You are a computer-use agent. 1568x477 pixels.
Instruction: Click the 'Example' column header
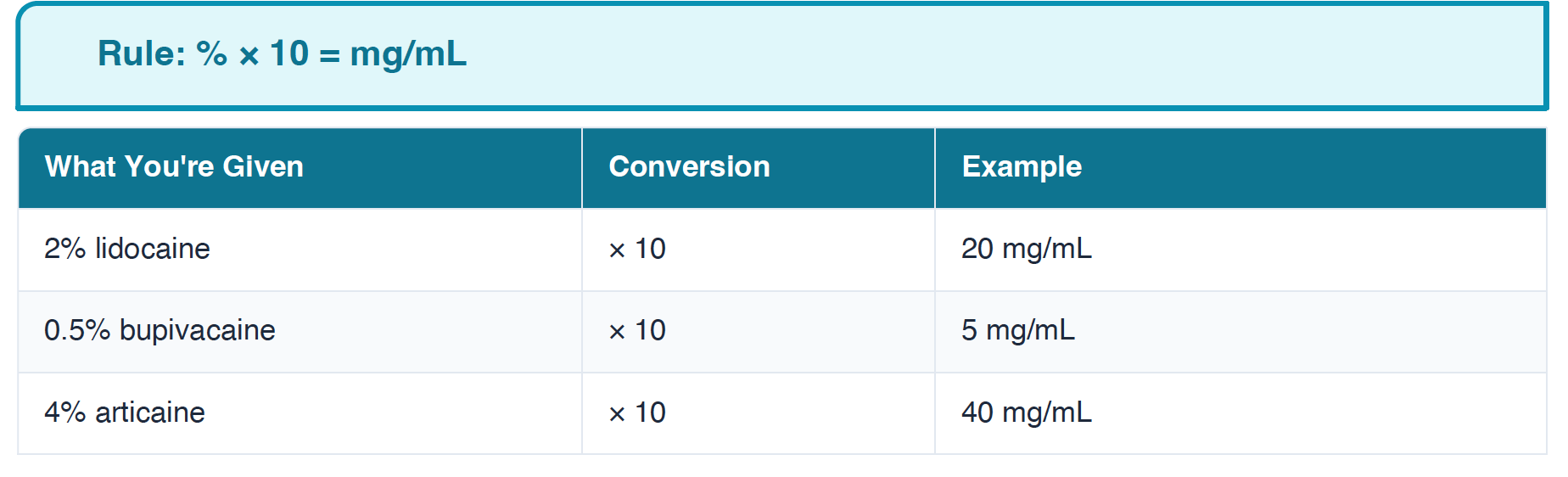point(1022,166)
